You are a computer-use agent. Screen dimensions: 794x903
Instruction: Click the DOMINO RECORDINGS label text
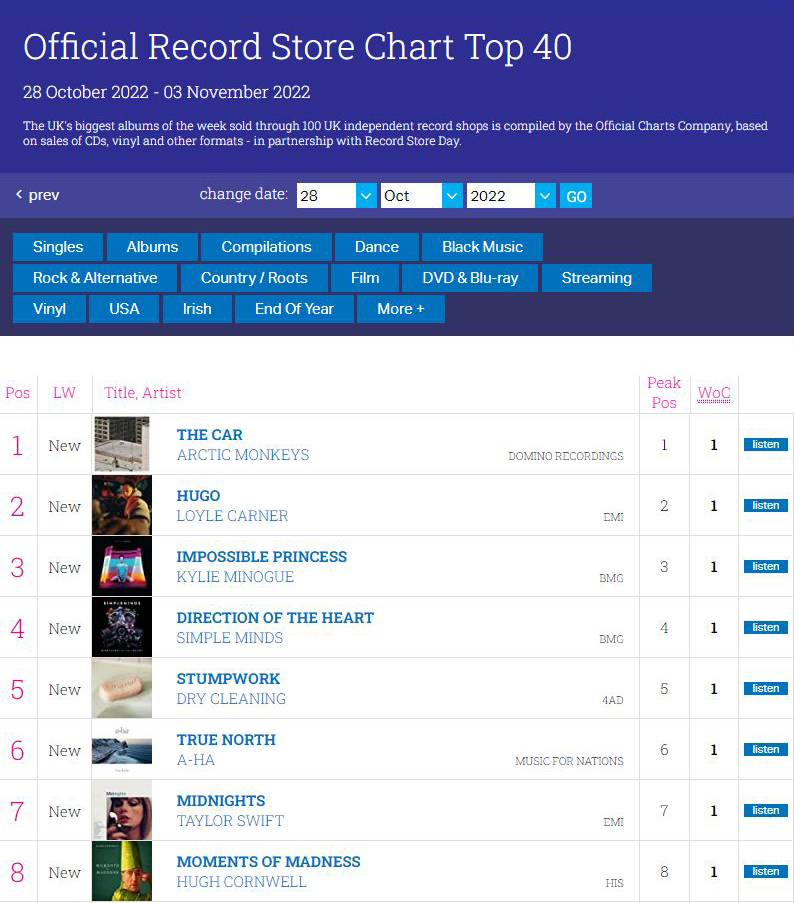[x=565, y=456]
